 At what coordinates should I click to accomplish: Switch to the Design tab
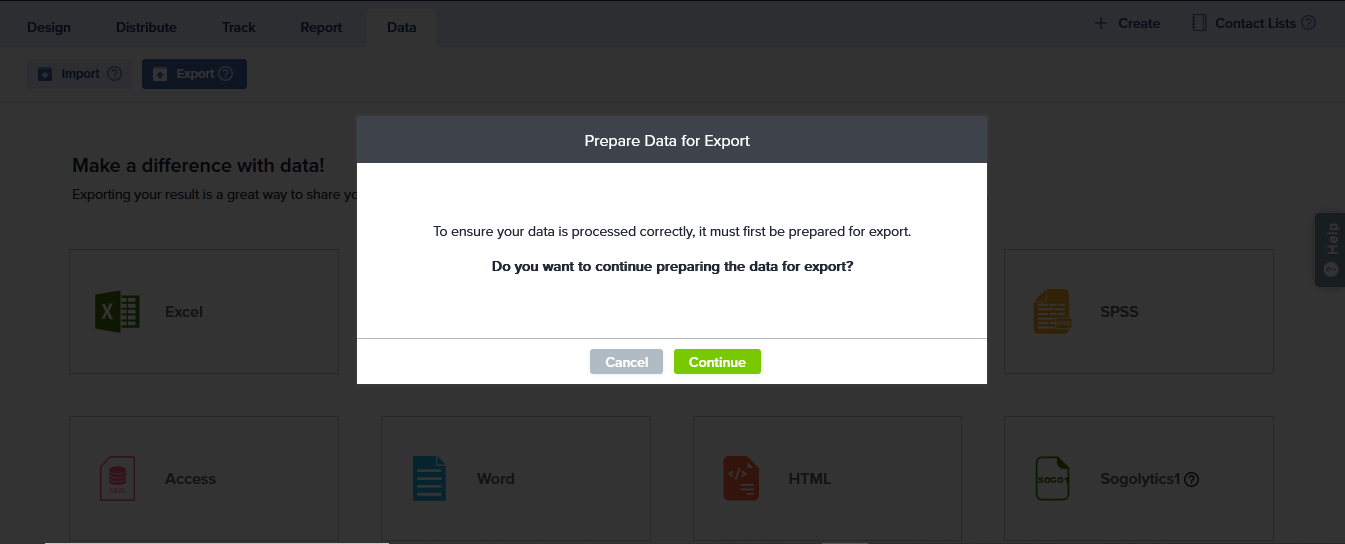coord(49,27)
